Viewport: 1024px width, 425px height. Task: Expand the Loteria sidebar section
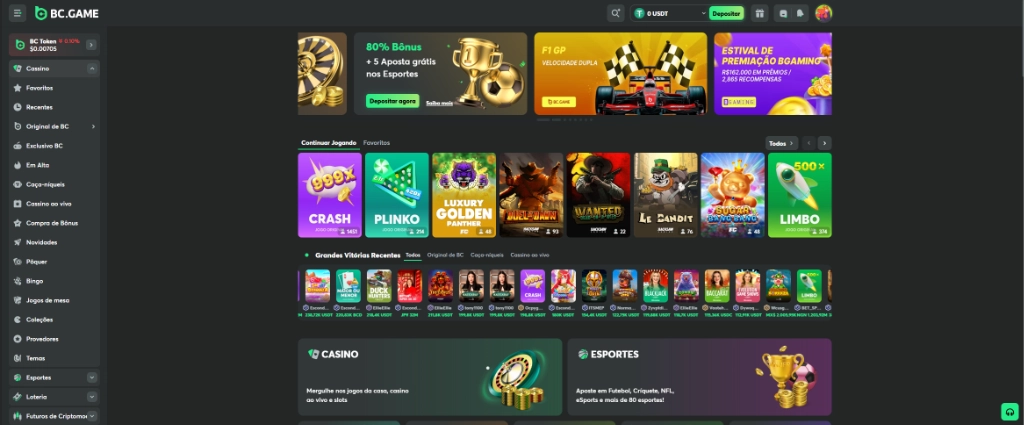tap(91, 397)
